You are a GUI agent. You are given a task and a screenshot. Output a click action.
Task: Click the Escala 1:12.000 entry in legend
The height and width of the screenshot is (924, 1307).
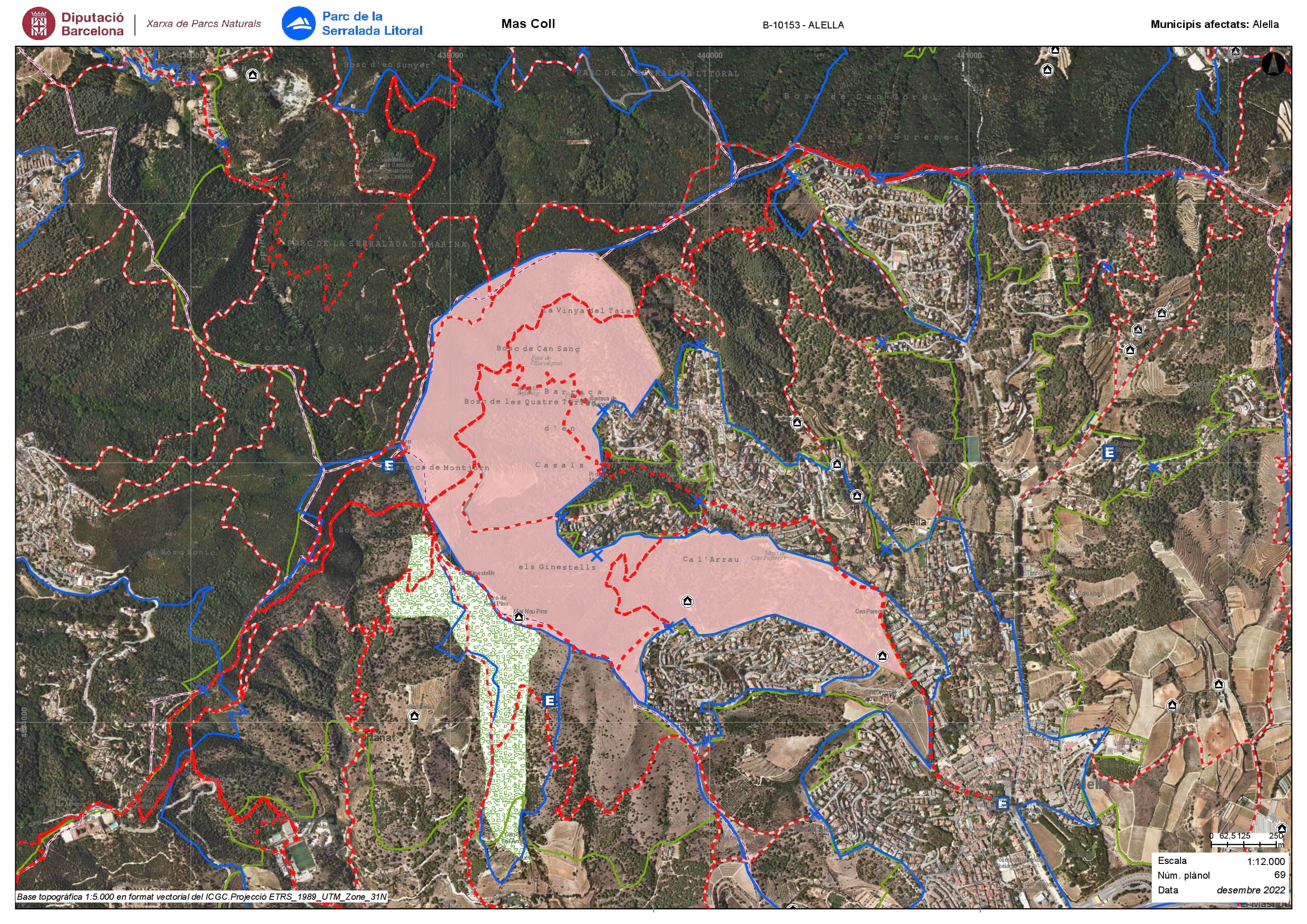[x=1221, y=861]
